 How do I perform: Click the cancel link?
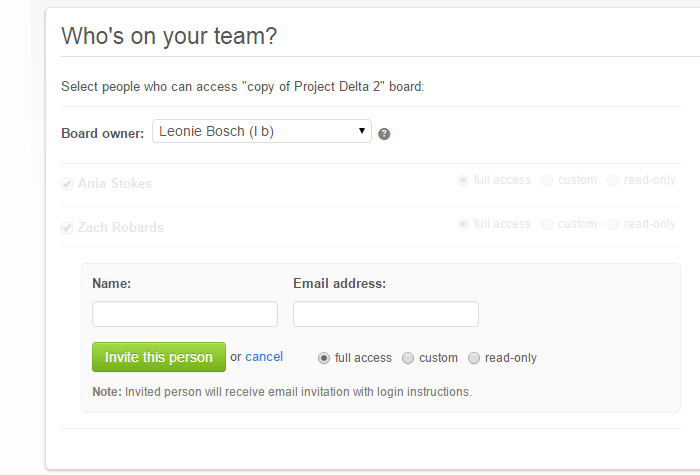(x=264, y=357)
